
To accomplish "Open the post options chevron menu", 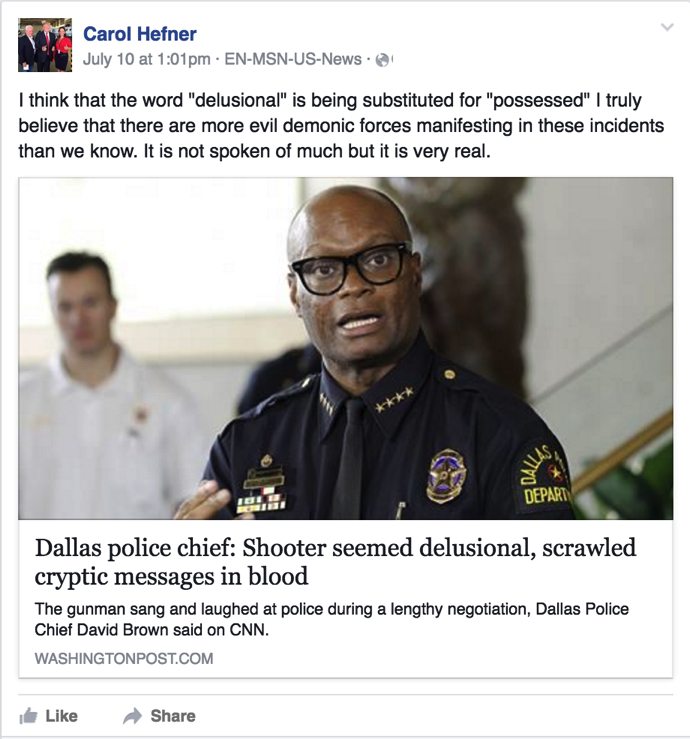I will pyautogui.click(x=667, y=27).
